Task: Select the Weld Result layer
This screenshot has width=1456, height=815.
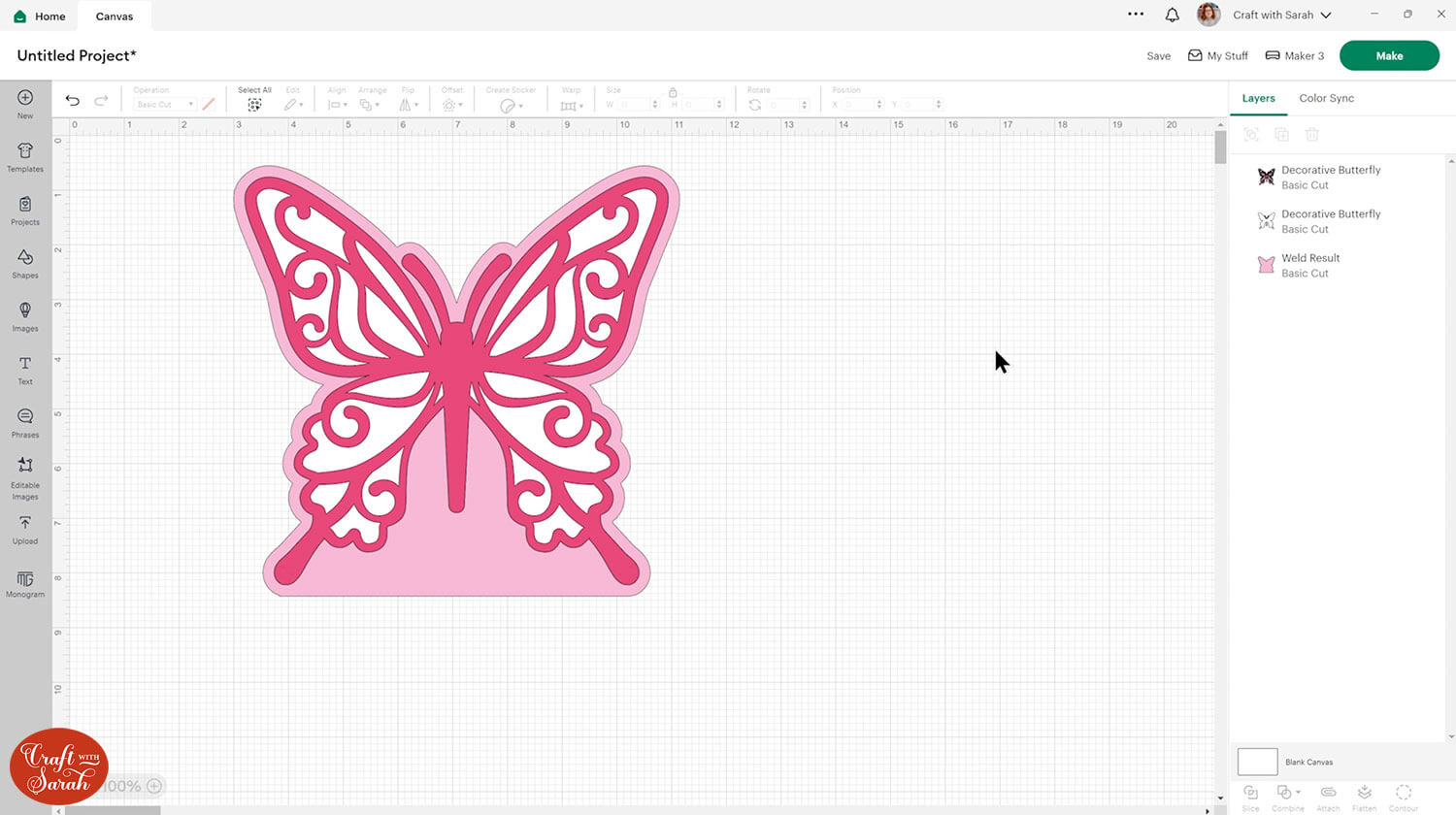Action: [1340, 265]
